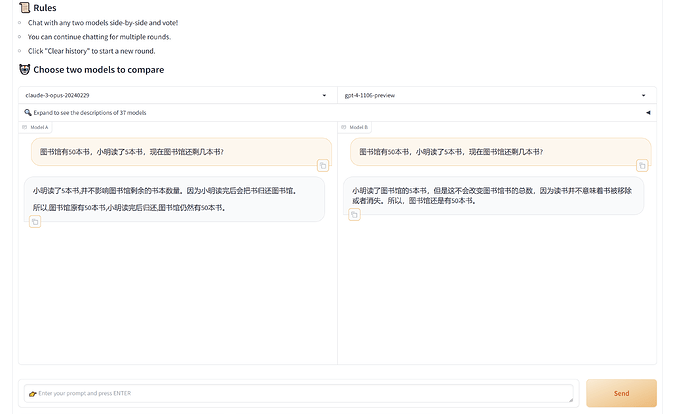The width and height of the screenshot is (690, 414).
Task: Click Model A's response message bubble
Action: point(174,199)
